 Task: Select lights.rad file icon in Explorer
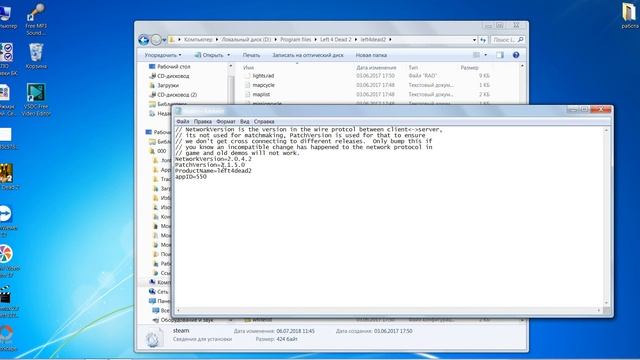click(x=247, y=76)
